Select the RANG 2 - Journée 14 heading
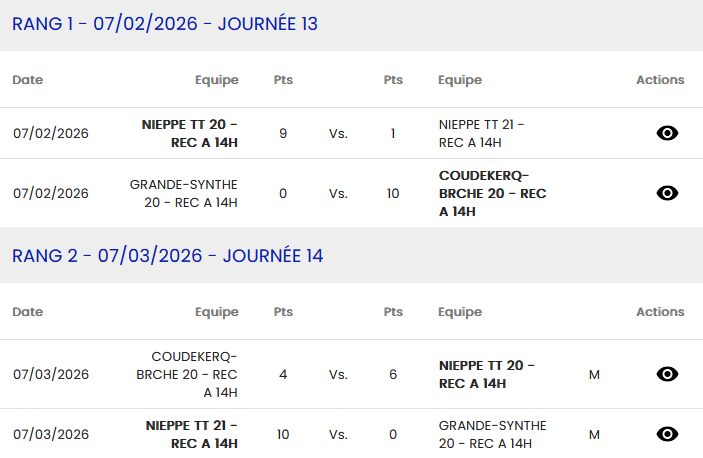The height and width of the screenshot is (458, 703). coord(168,256)
